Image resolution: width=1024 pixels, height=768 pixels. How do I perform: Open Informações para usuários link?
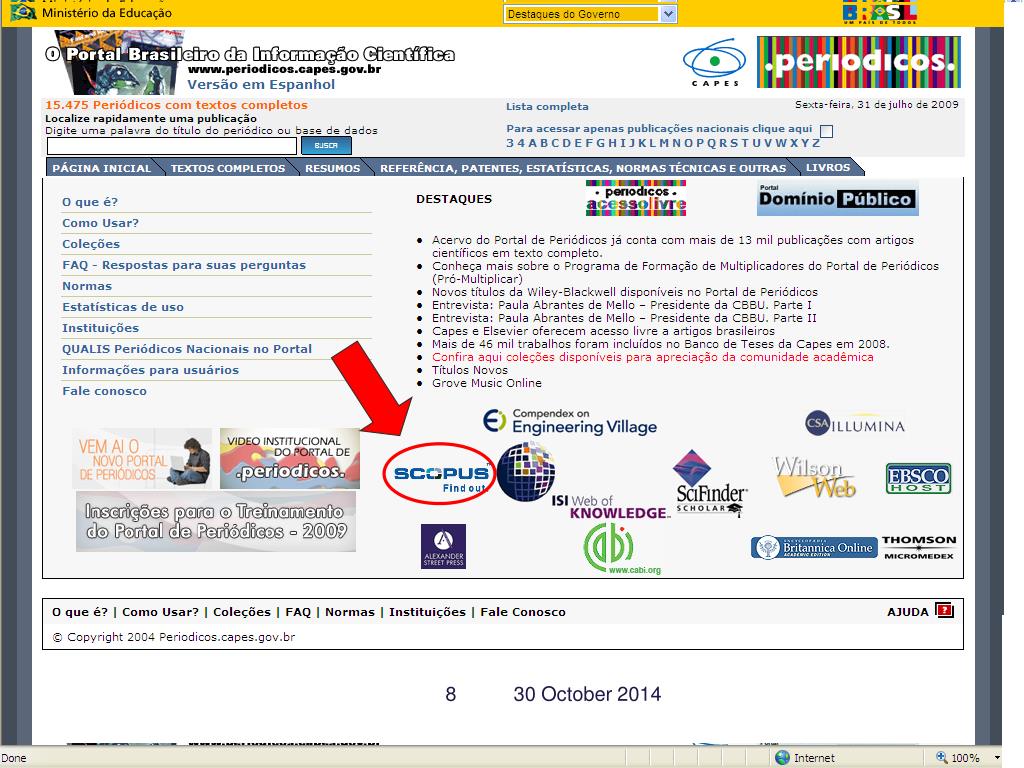(150, 370)
